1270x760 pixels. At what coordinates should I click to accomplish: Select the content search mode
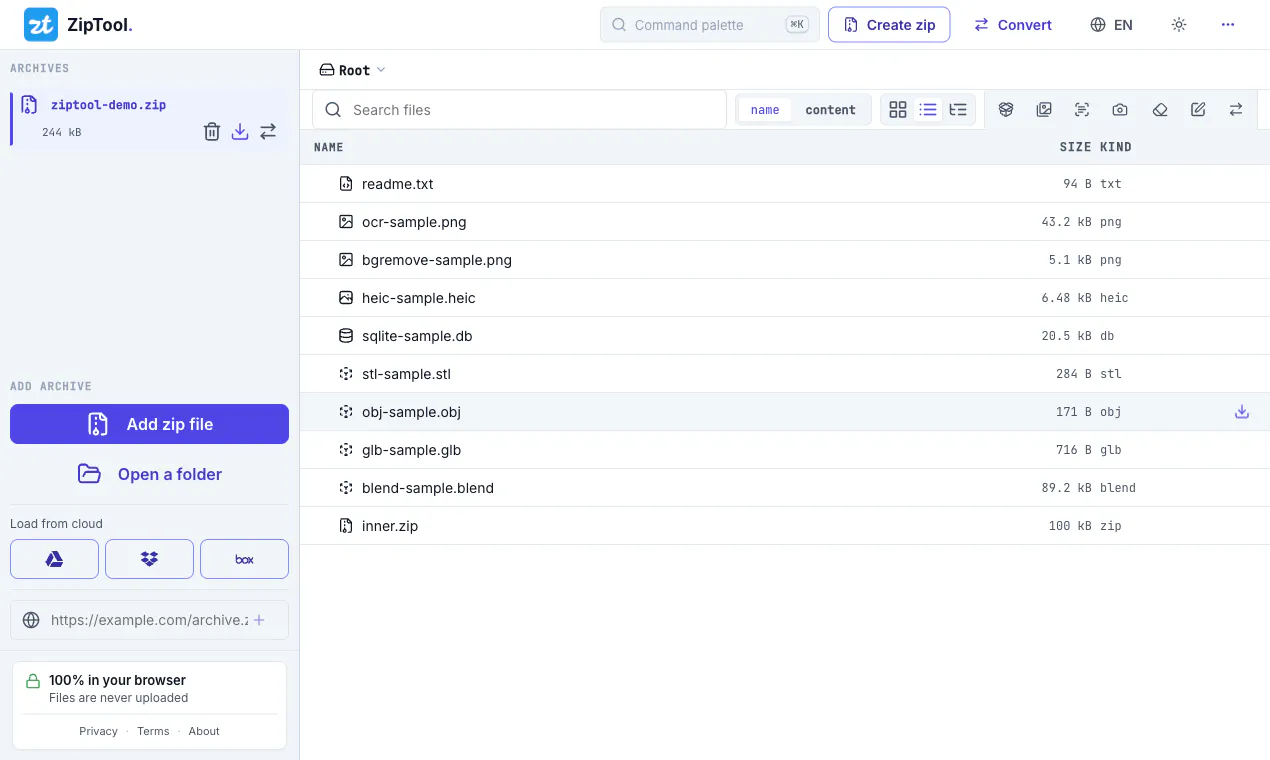click(x=830, y=110)
